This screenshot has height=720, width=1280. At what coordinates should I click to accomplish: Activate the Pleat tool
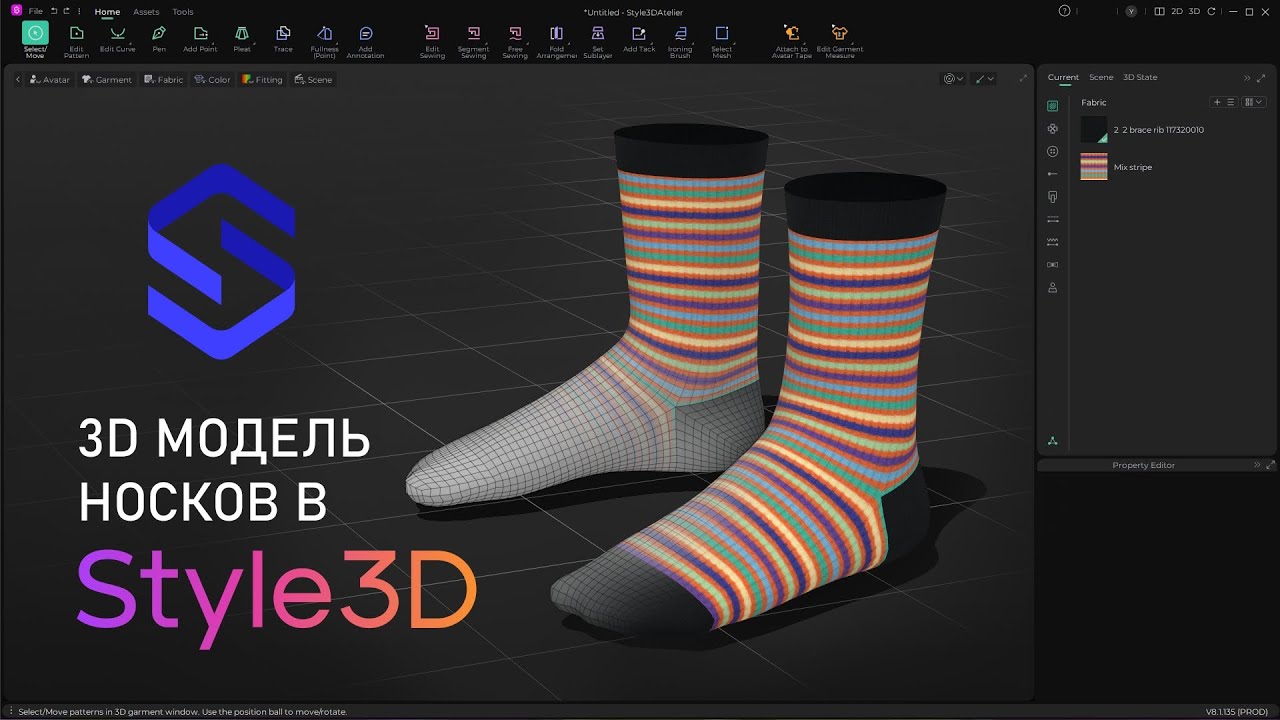[x=242, y=39]
